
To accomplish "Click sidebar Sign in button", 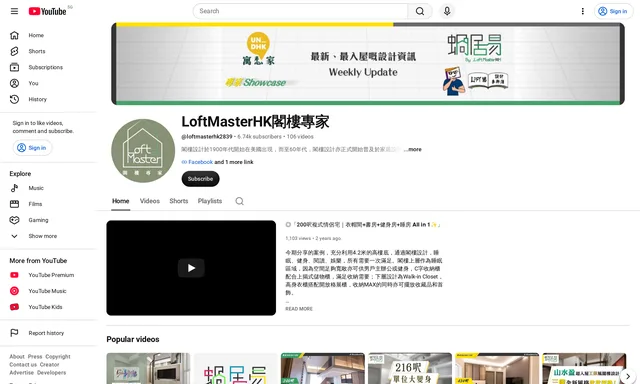I will click(32, 148).
